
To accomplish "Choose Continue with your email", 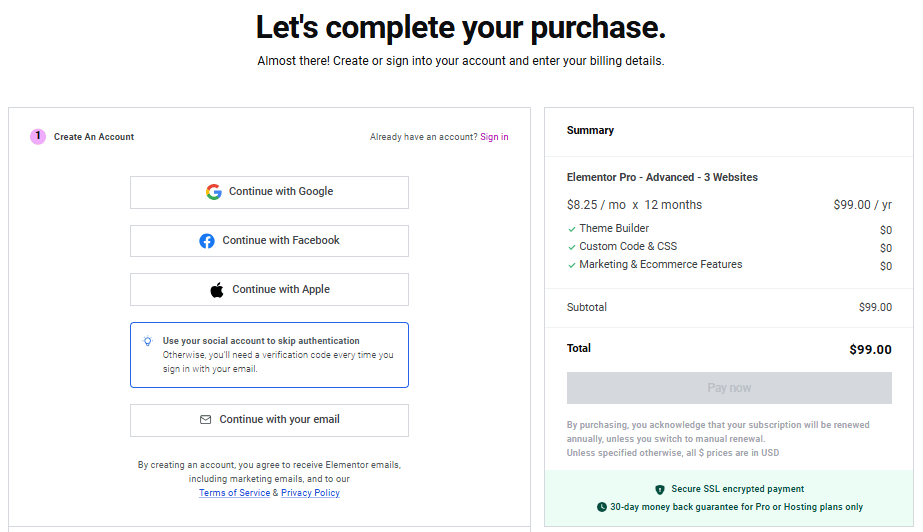I will [x=269, y=420].
